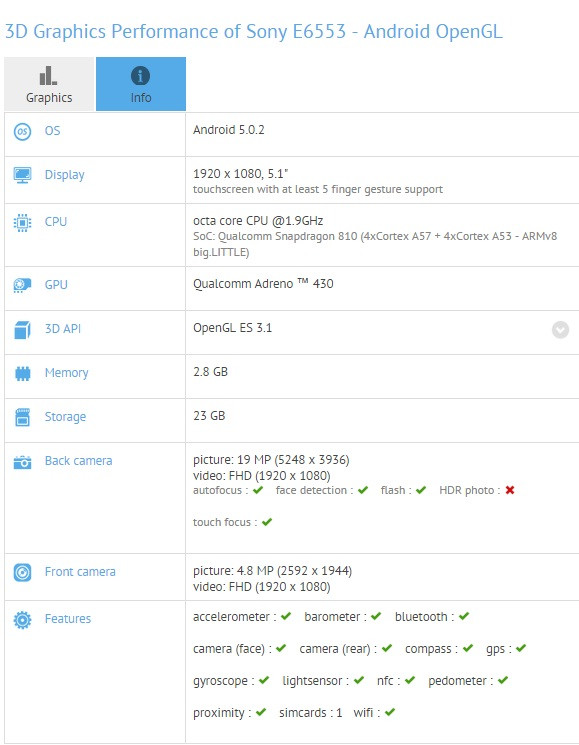Click the Memory chip icon
This screenshot has height=745, width=579.
pyautogui.click(x=22, y=373)
